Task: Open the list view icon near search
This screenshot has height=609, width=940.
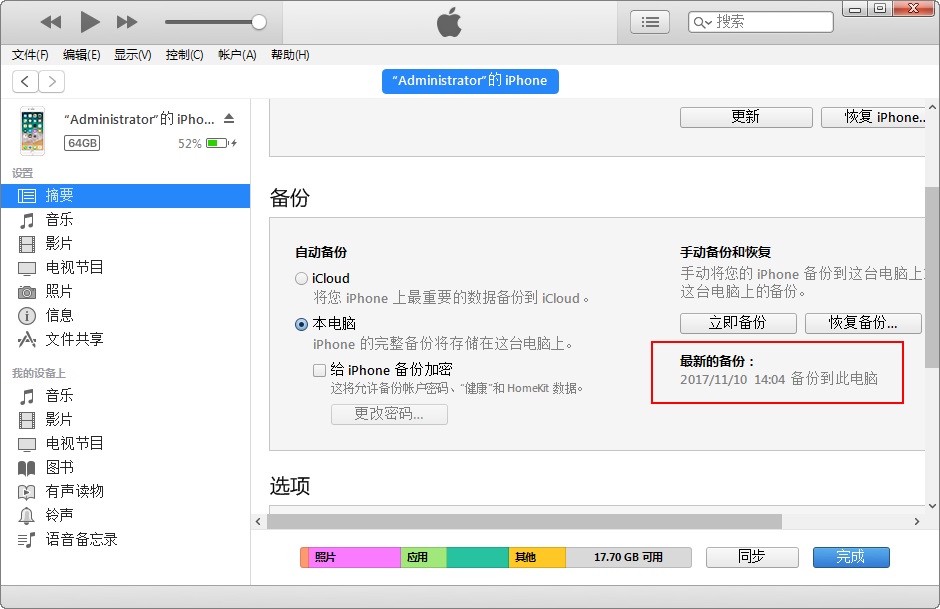Action: pos(650,21)
